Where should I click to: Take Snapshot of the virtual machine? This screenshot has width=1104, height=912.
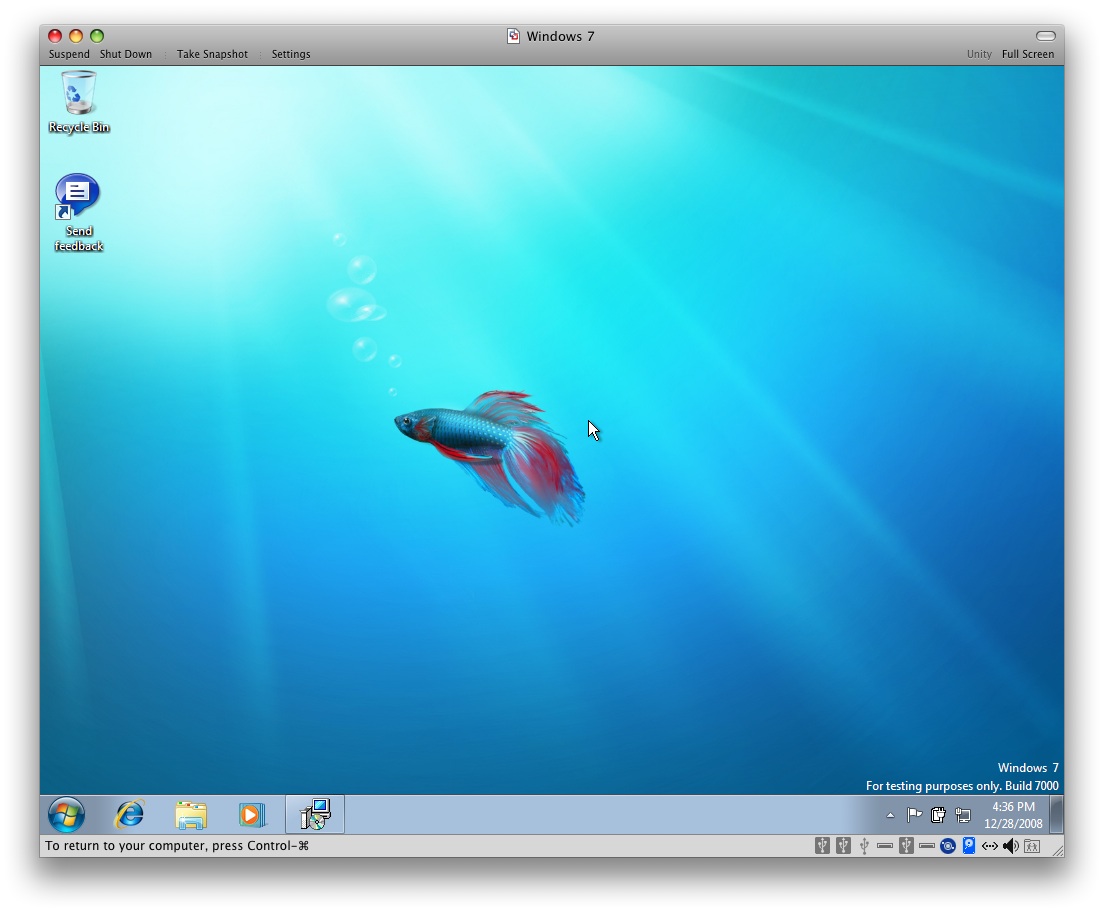click(212, 54)
